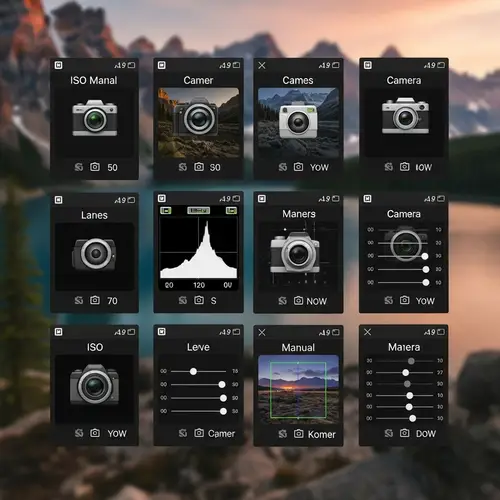Viewport: 500px width, 500px height.
Task: Click the 50 value in the ISO Manal card
Action: 112,167
